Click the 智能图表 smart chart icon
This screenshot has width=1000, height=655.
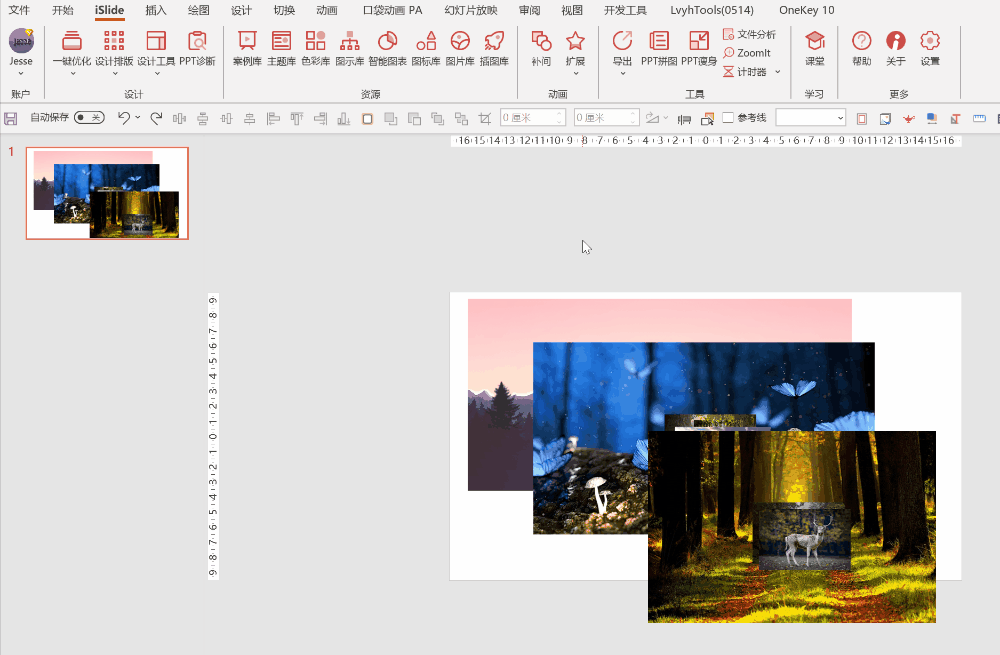point(387,47)
